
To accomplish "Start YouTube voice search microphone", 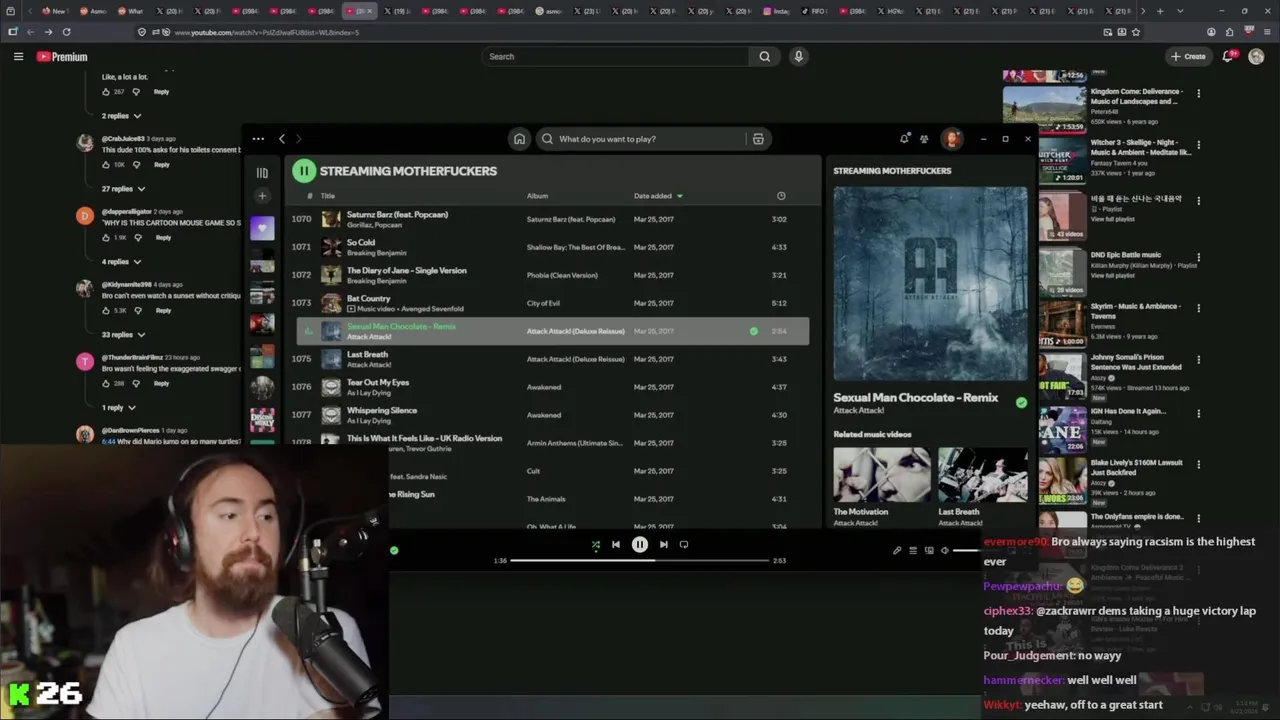I will pyautogui.click(x=798, y=57).
